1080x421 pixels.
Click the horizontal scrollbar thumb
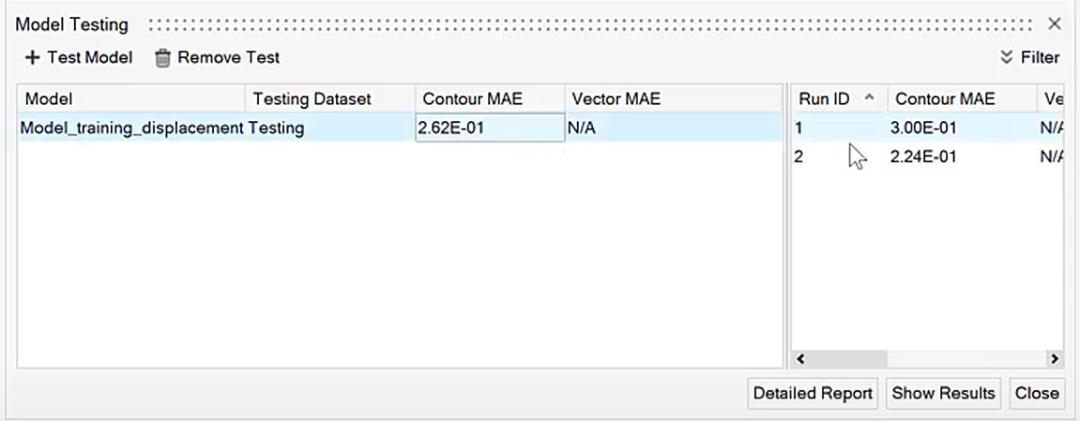[848, 358]
